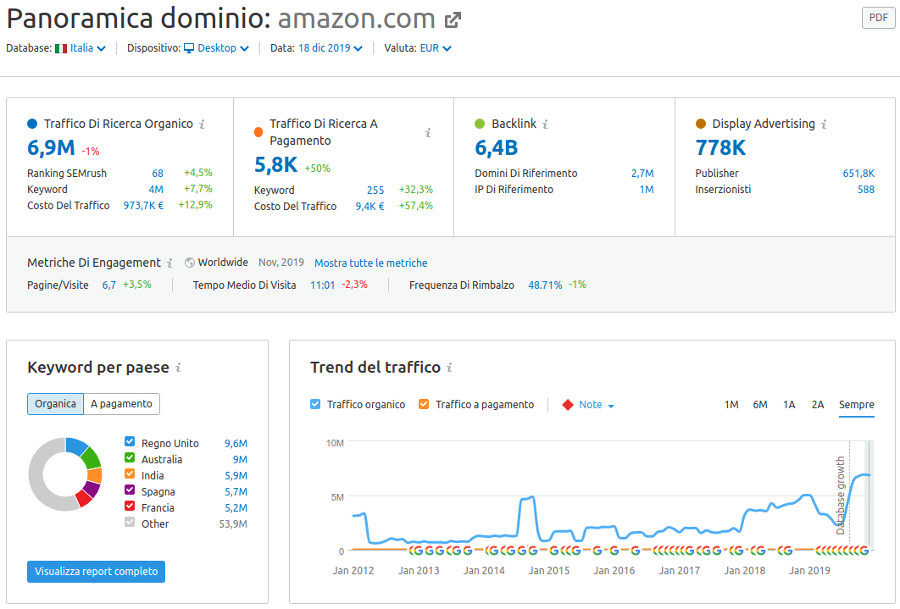Export the report with the PDF button

pyautogui.click(x=878, y=18)
